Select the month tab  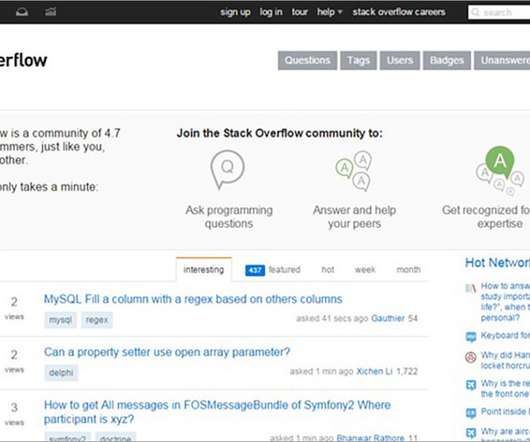pyautogui.click(x=408, y=270)
